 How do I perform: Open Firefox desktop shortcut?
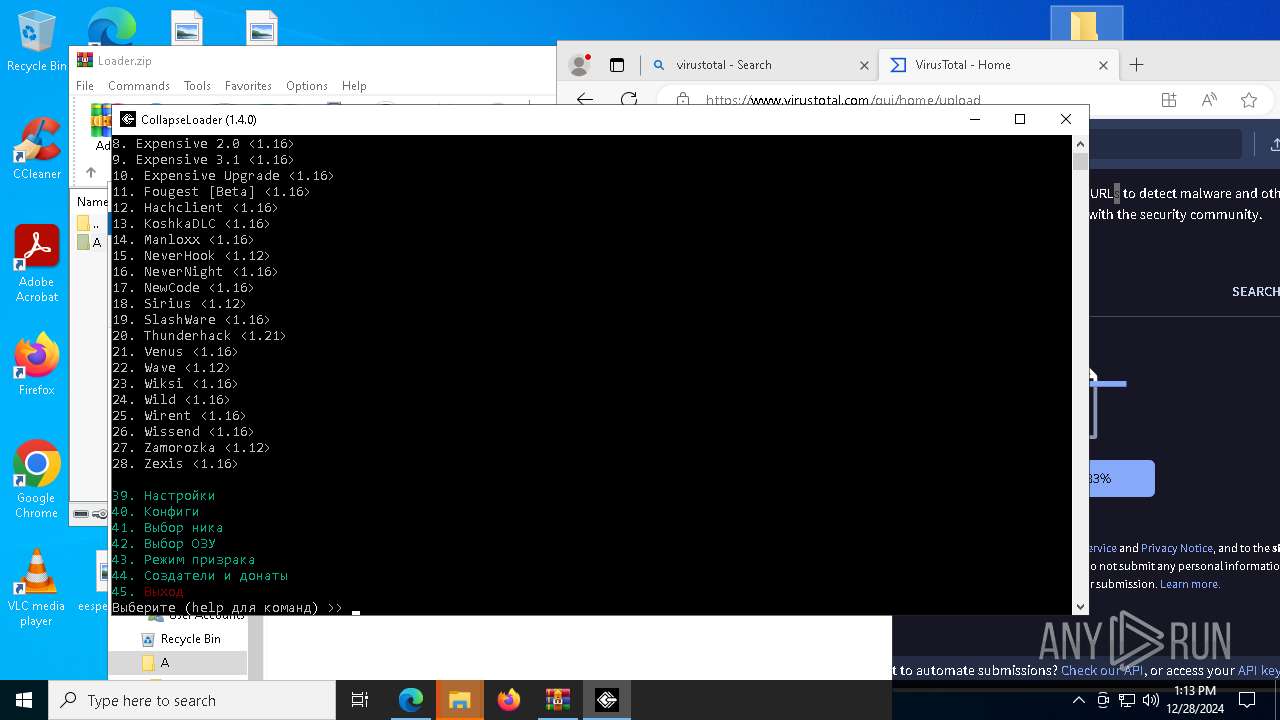pos(36,364)
